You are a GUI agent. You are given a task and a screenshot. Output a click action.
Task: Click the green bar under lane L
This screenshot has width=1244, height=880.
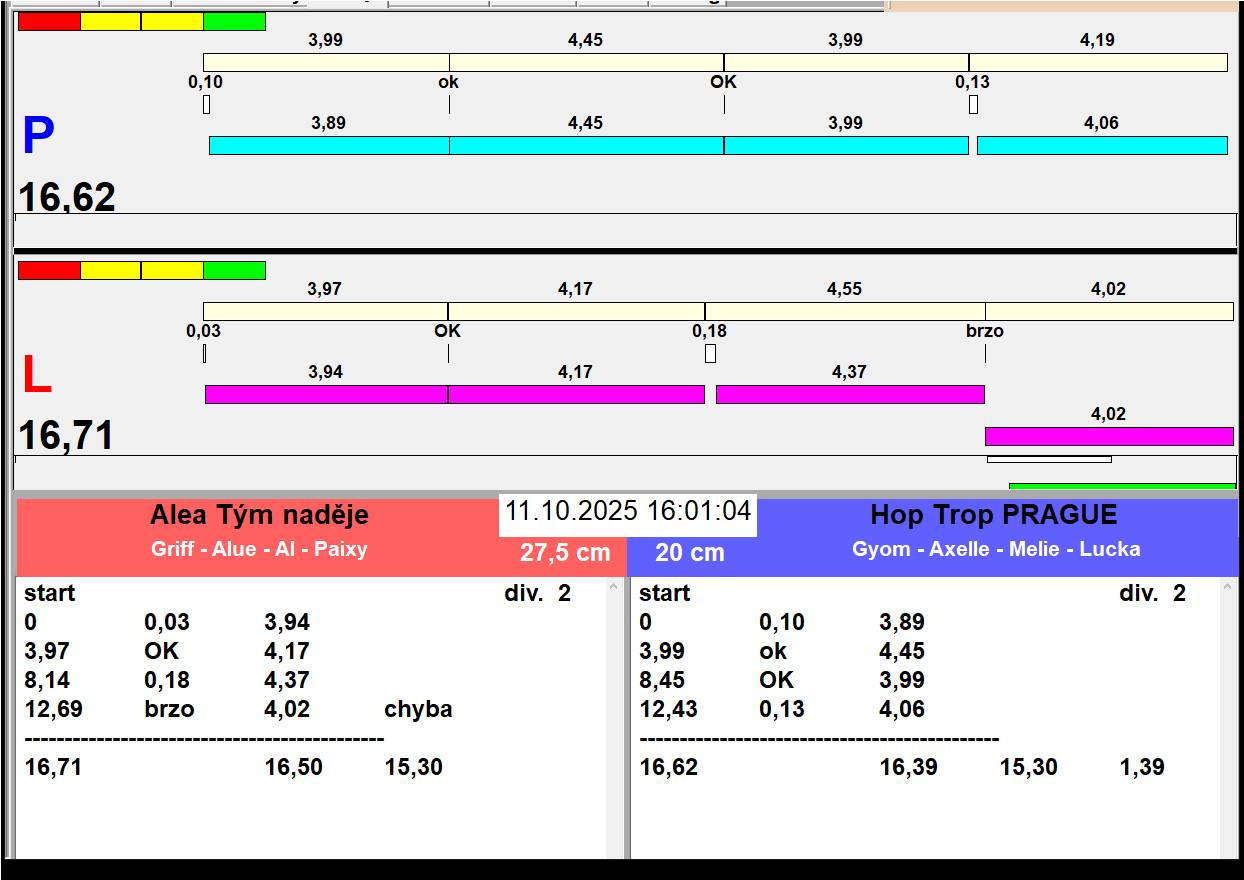pos(1122,487)
